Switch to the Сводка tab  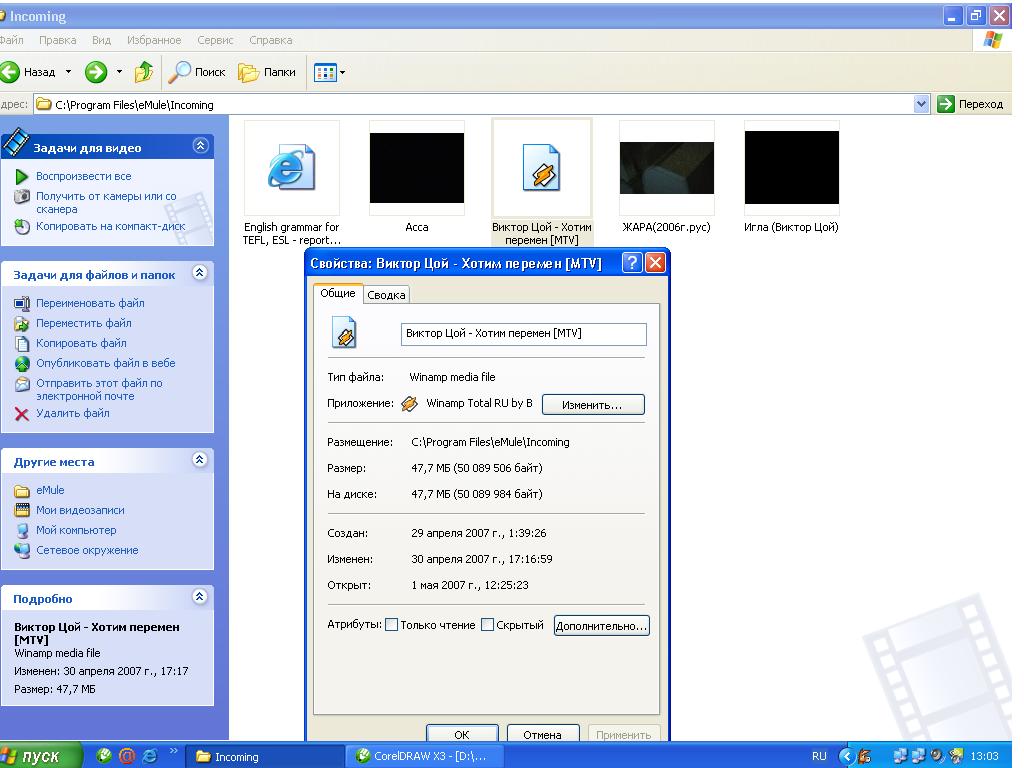click(x=386, y=295)
